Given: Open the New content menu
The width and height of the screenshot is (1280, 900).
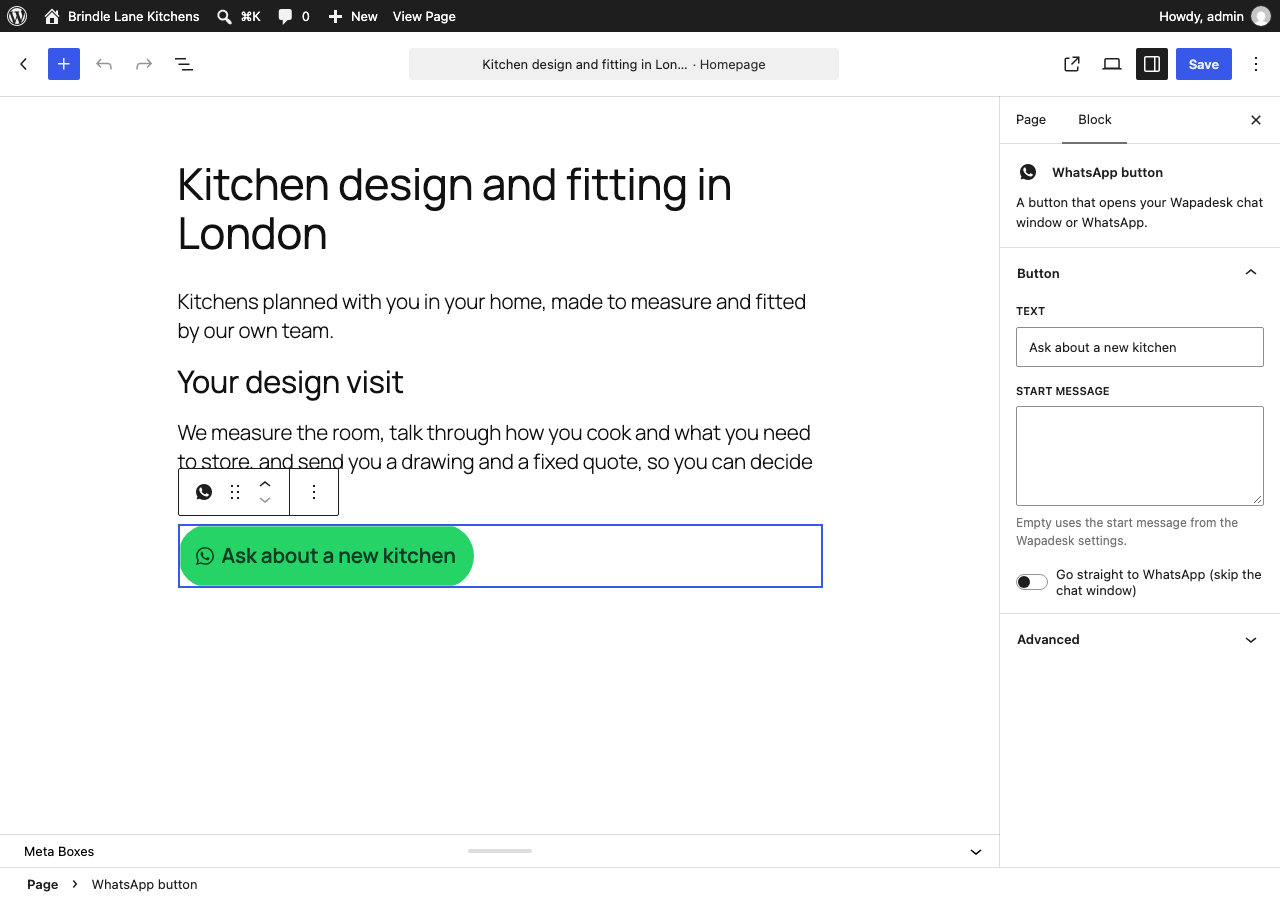Looking at the screenshot, I should click(x=353, y=16).
